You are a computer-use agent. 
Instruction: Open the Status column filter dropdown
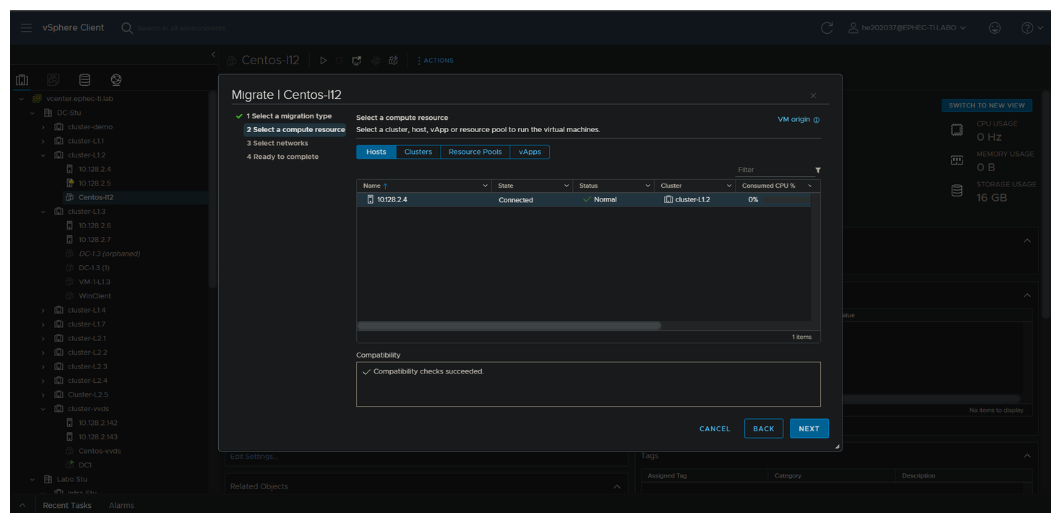[x=648, y=186]
